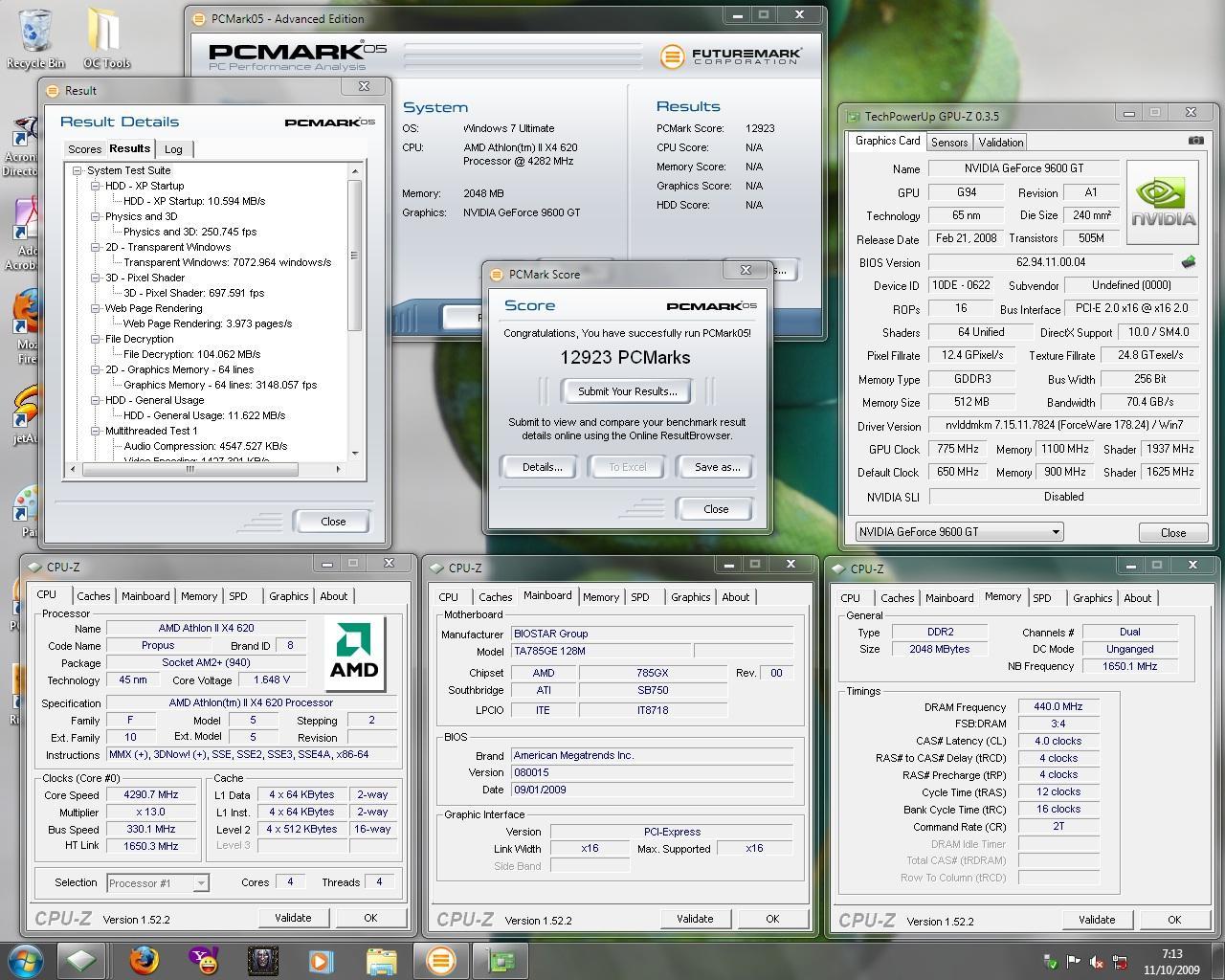Click Close in the Result Details window

click(x=333, y=522)
